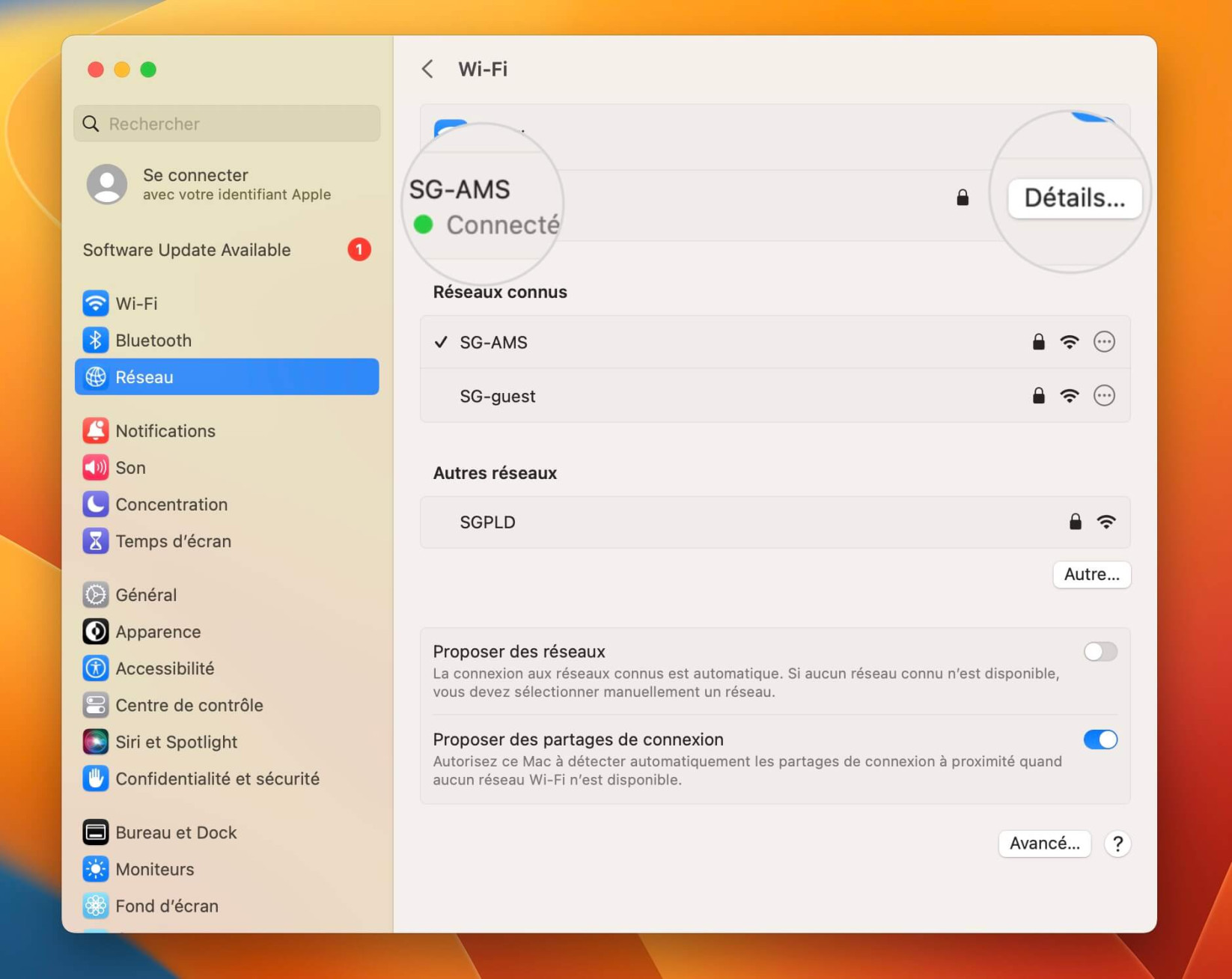This screenshot has width=1232, height=979.
Task: Open more options for SG-AMS network
Action: click(1104, 342)
